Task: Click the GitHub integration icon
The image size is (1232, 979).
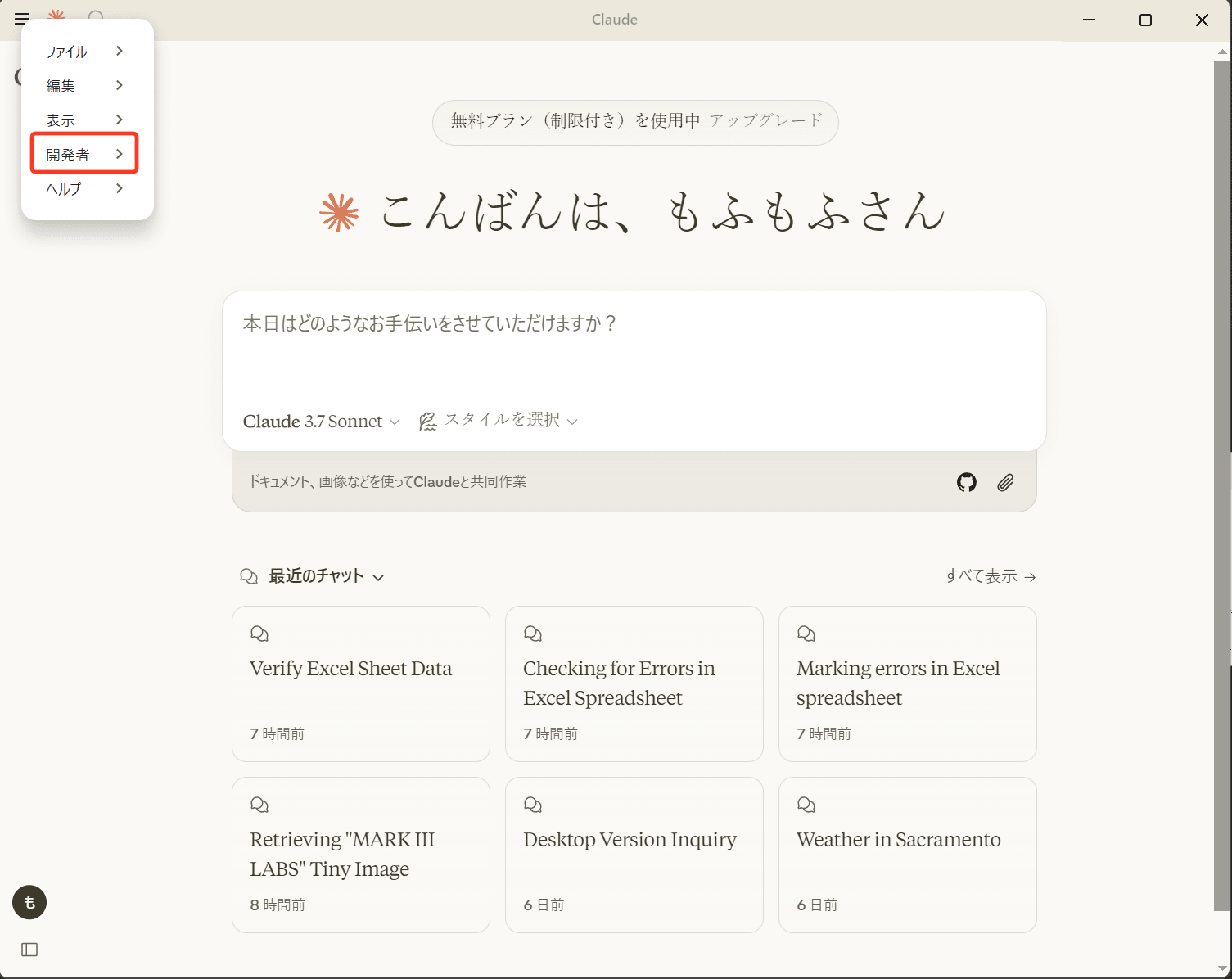Action: click(966, 482)
